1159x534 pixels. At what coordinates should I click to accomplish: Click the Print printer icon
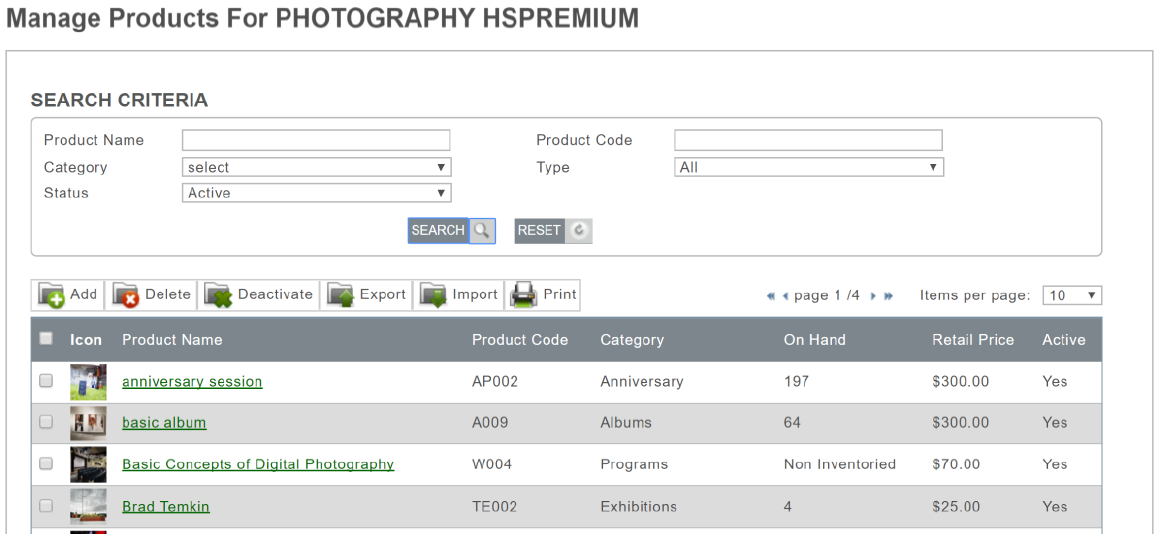[524, 295]
